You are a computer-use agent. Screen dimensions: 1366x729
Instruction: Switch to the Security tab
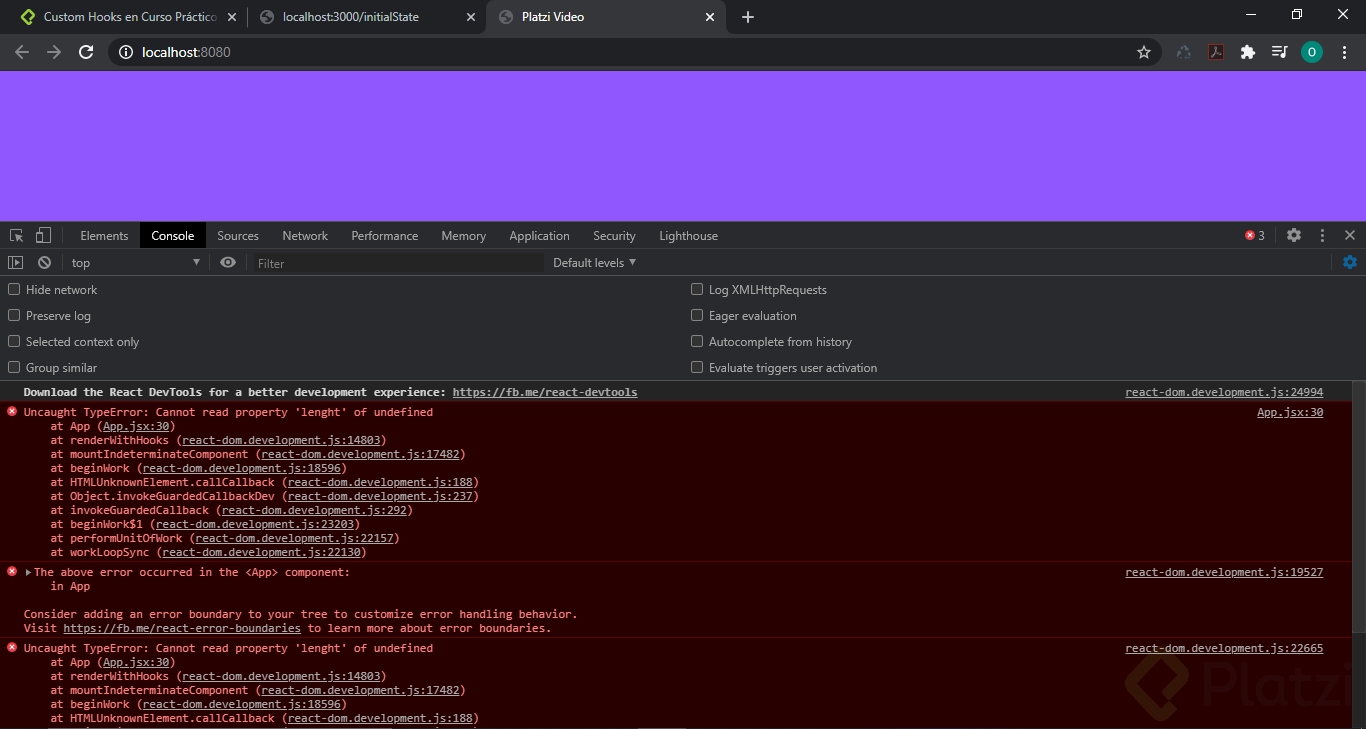point(614,236)
